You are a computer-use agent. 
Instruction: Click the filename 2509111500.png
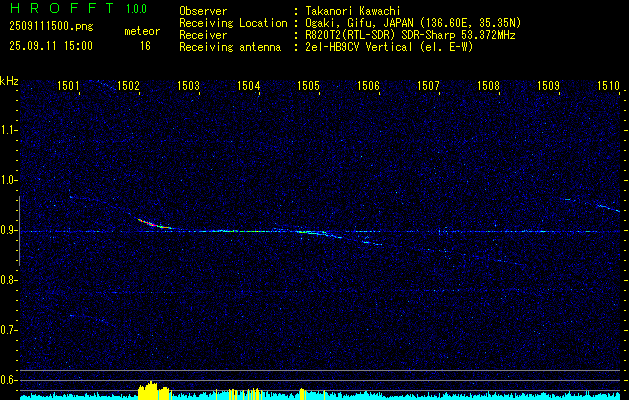51,27
